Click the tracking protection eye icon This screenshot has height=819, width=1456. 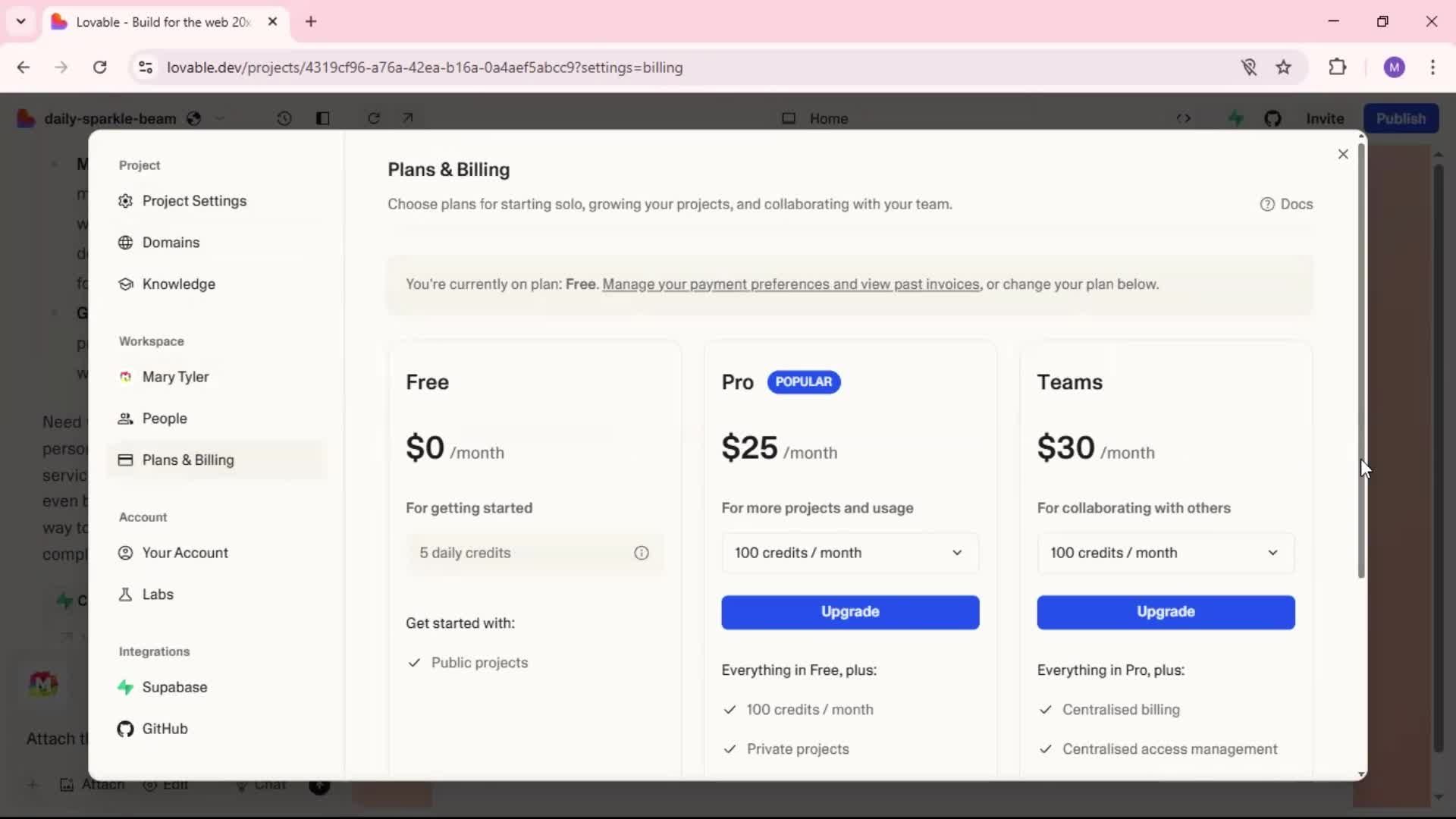1249,67
